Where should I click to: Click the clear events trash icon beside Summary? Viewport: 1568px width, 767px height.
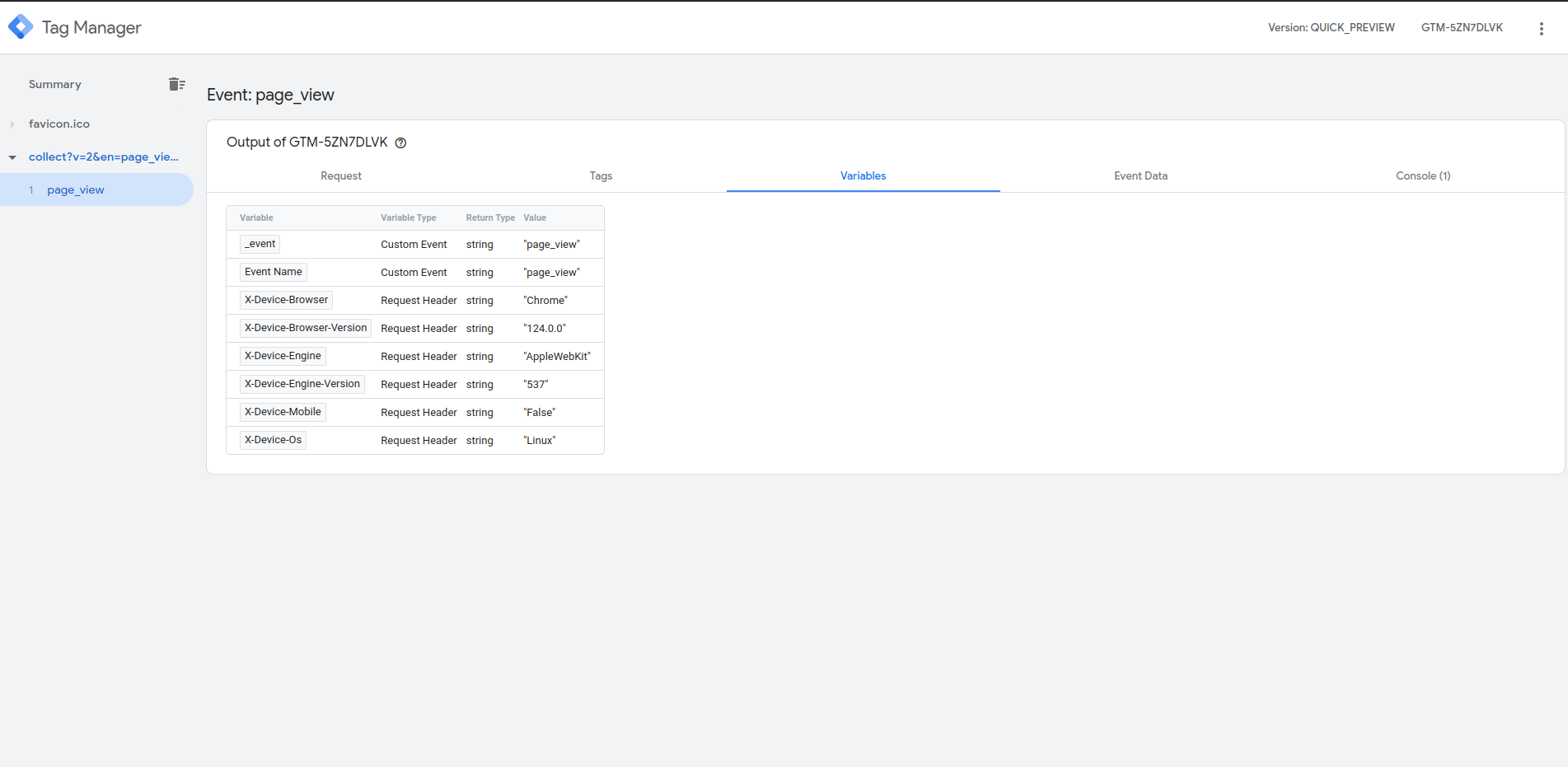(177, 83)
